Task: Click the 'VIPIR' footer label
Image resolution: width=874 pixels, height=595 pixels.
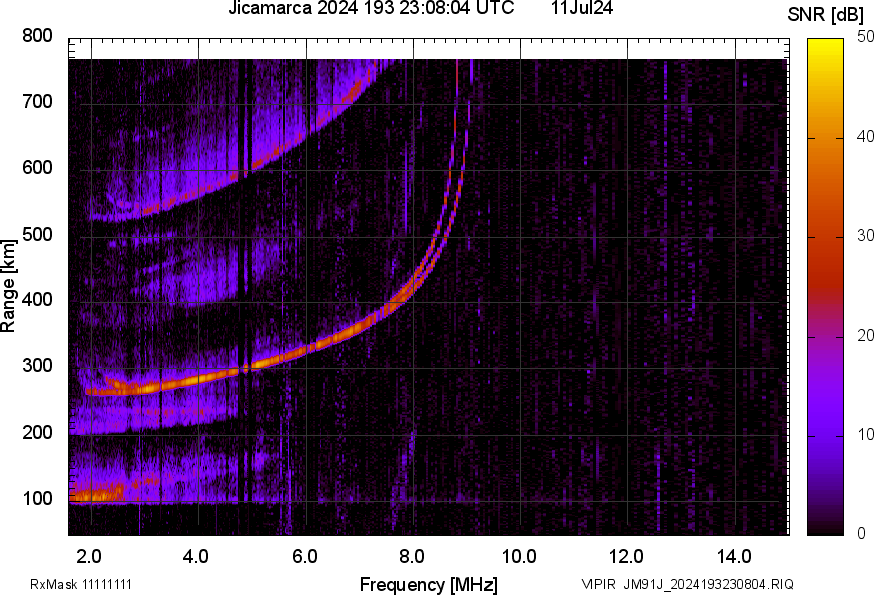Action: [x=599, y=584]
